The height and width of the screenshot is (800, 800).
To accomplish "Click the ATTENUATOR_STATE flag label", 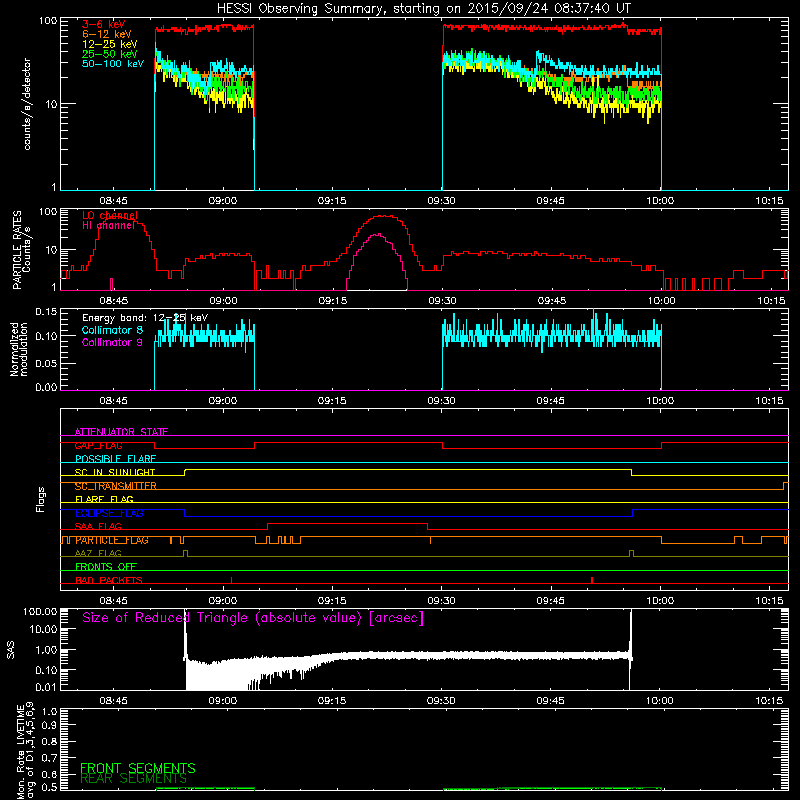I will [x=121, y=432].
